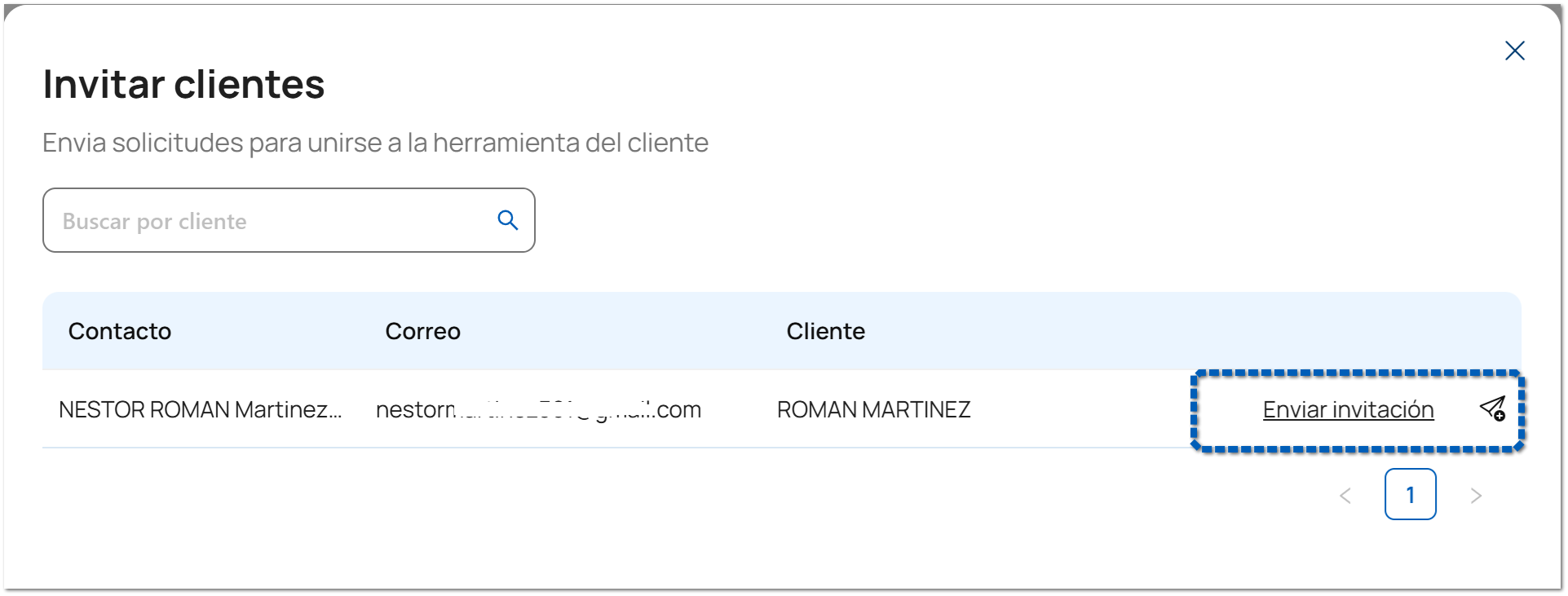Go to the next page arrow
This screenshot has width=1568, height=596.
coord(1475,495)
